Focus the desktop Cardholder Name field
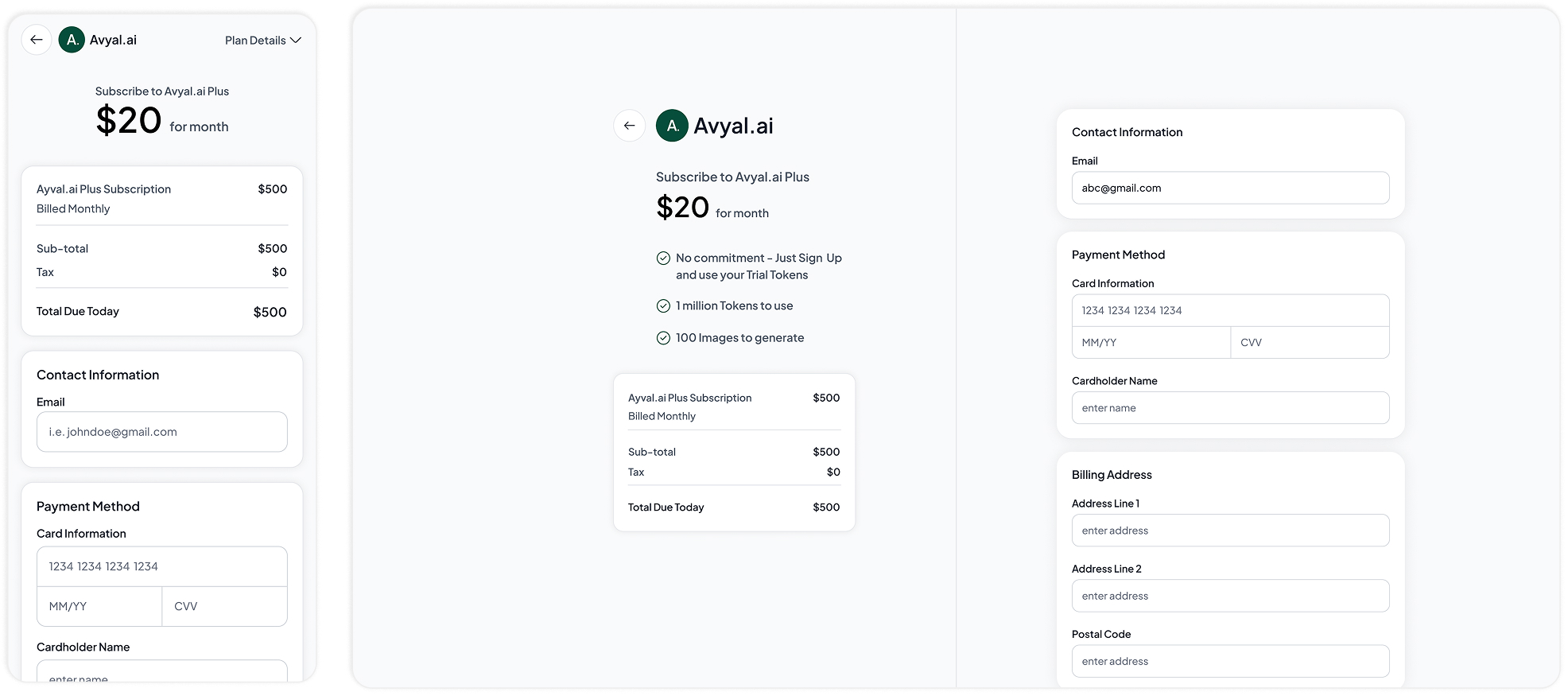Screen dimensions: 1568x696 point(1231,407)
